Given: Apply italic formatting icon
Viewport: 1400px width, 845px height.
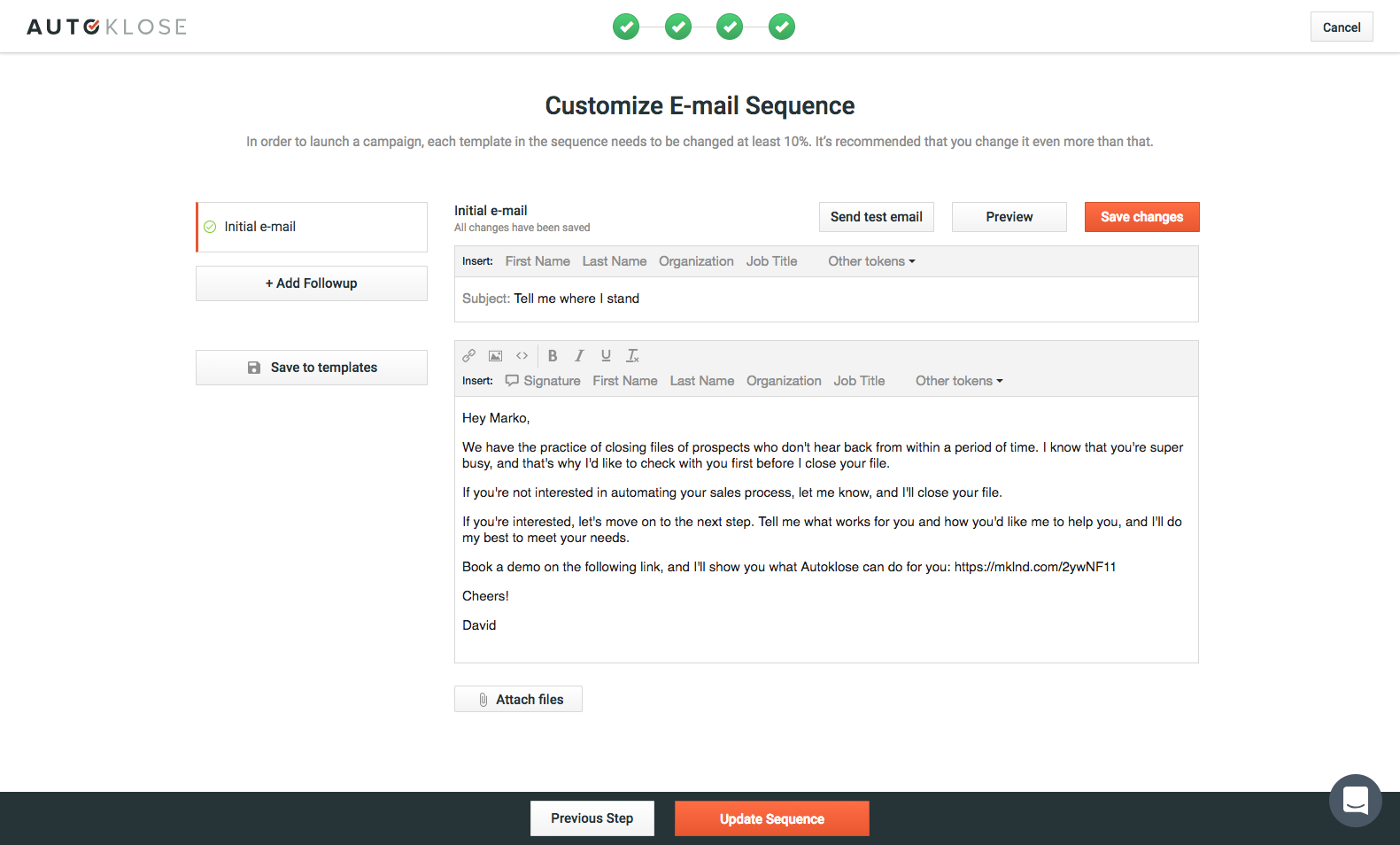Looking at the screenshot, I should tap(579, 355).
